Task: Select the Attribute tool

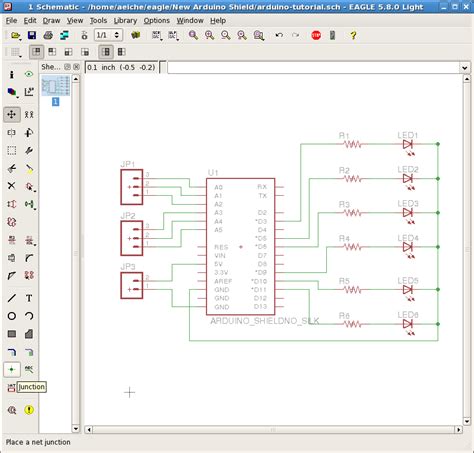Action: coord(12,387)
